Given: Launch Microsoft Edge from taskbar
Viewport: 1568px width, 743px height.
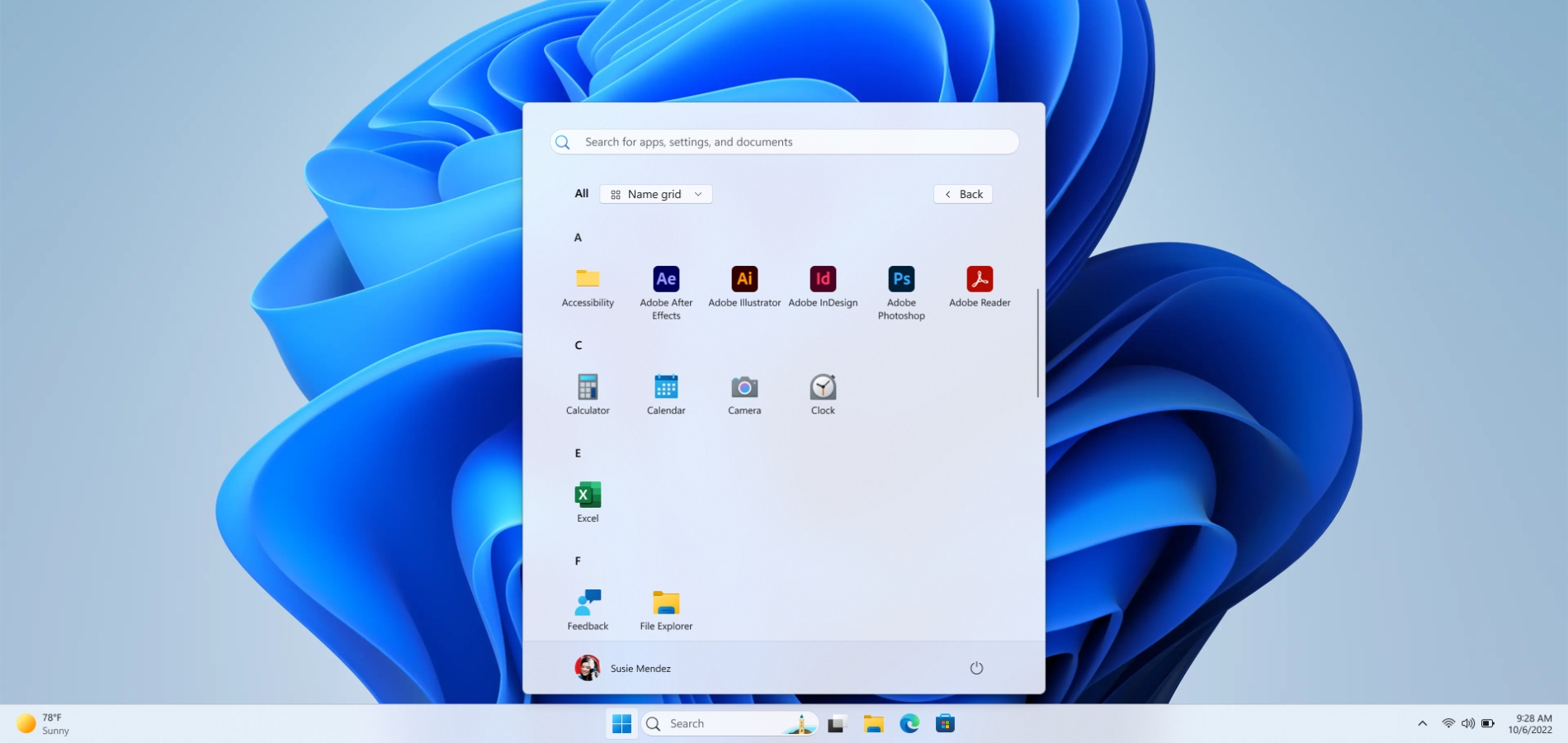Looking at the screenshot, I should [909, 724].
